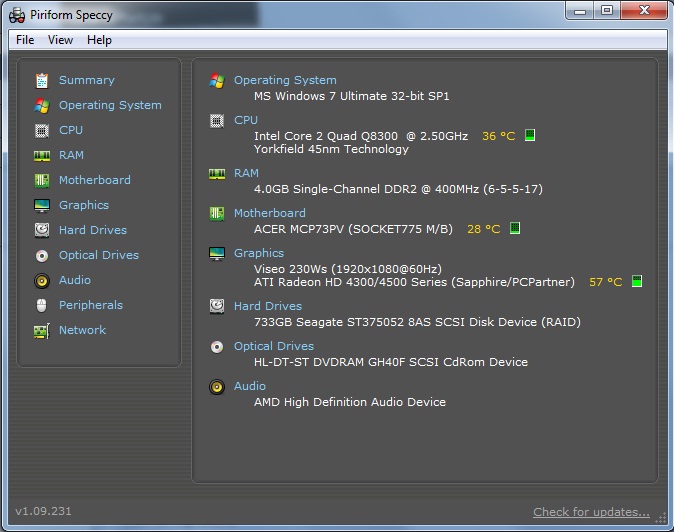Click the Audio speaker icon in sidebar
This screenshot has height=532, width=675.
click(x=42, y=281)
